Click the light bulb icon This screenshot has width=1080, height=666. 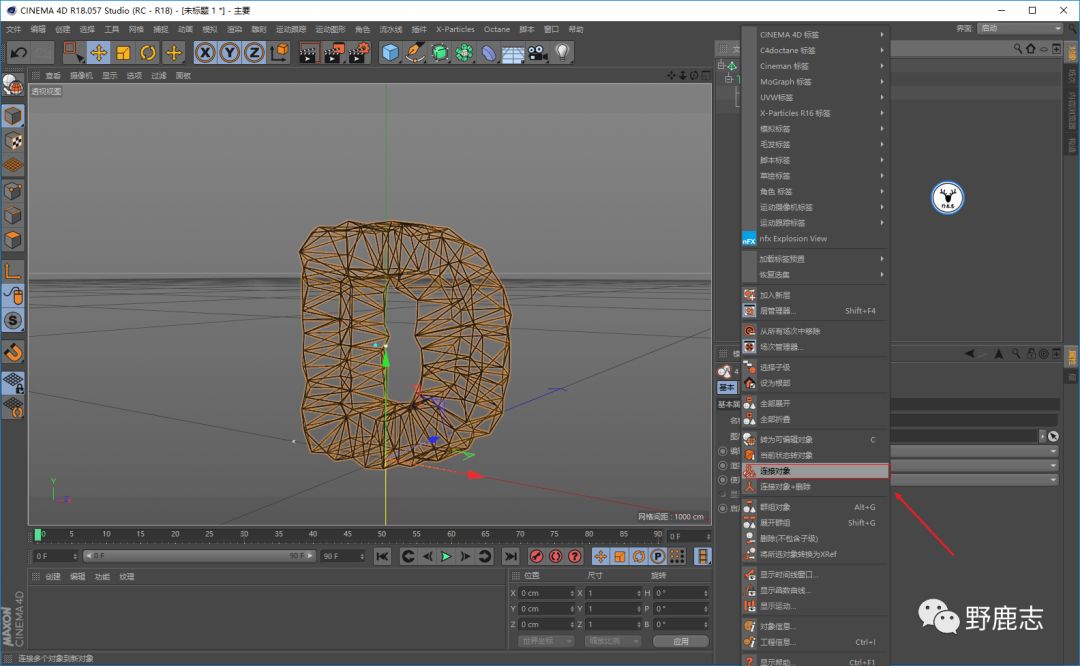pyautogui.click(x=562, y=52)
